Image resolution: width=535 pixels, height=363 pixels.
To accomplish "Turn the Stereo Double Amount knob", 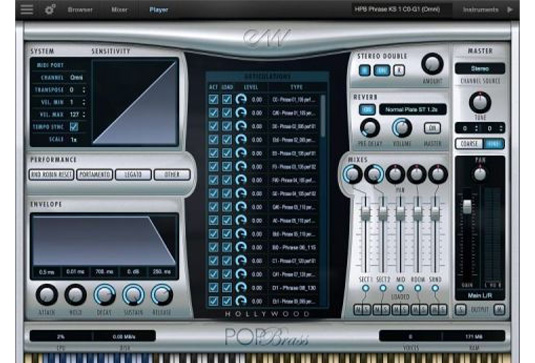I will tap(432, 64).
